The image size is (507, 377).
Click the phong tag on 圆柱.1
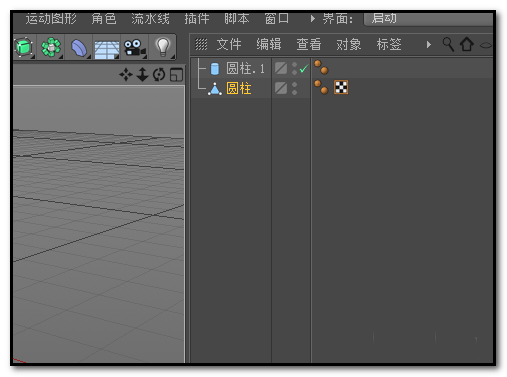[321, 67]
